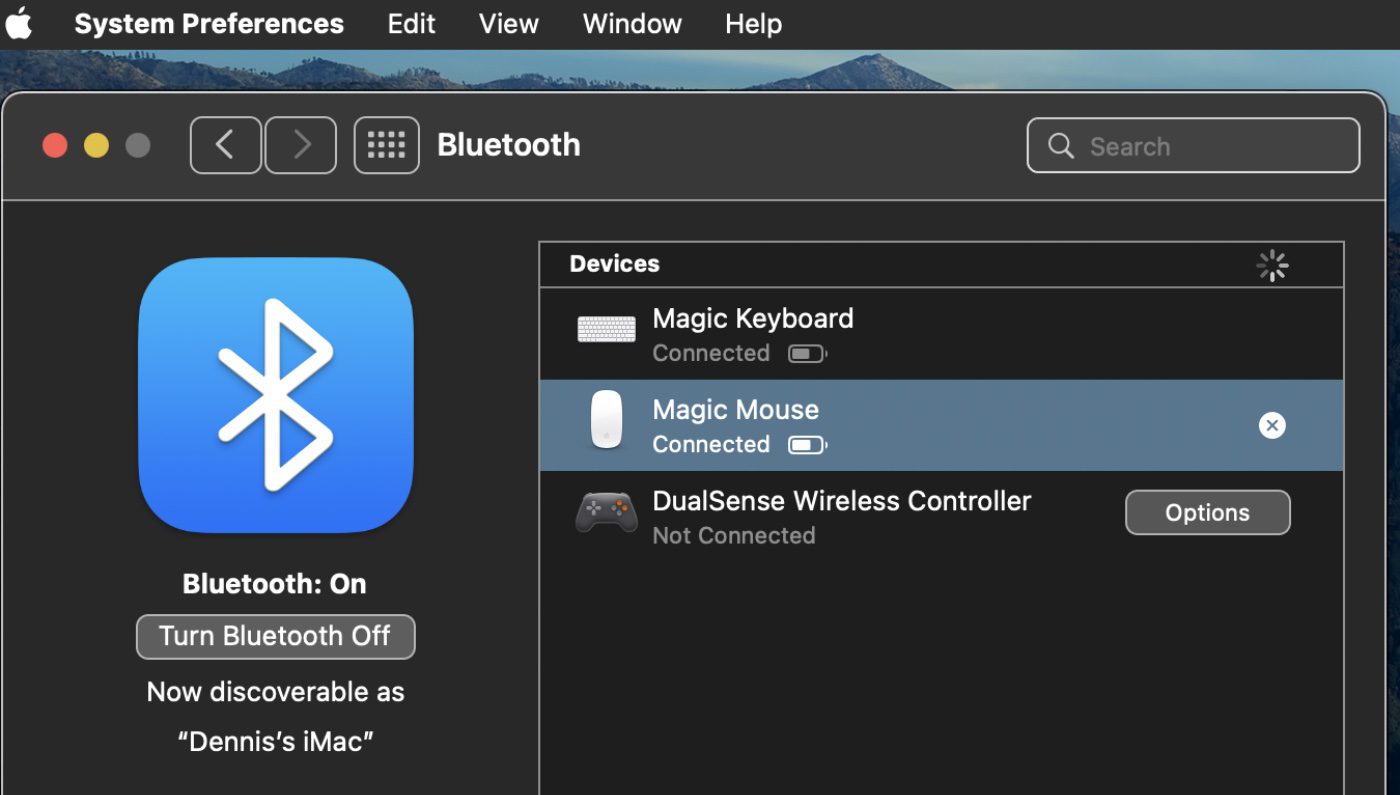Open the Window menu

(632, 24)
